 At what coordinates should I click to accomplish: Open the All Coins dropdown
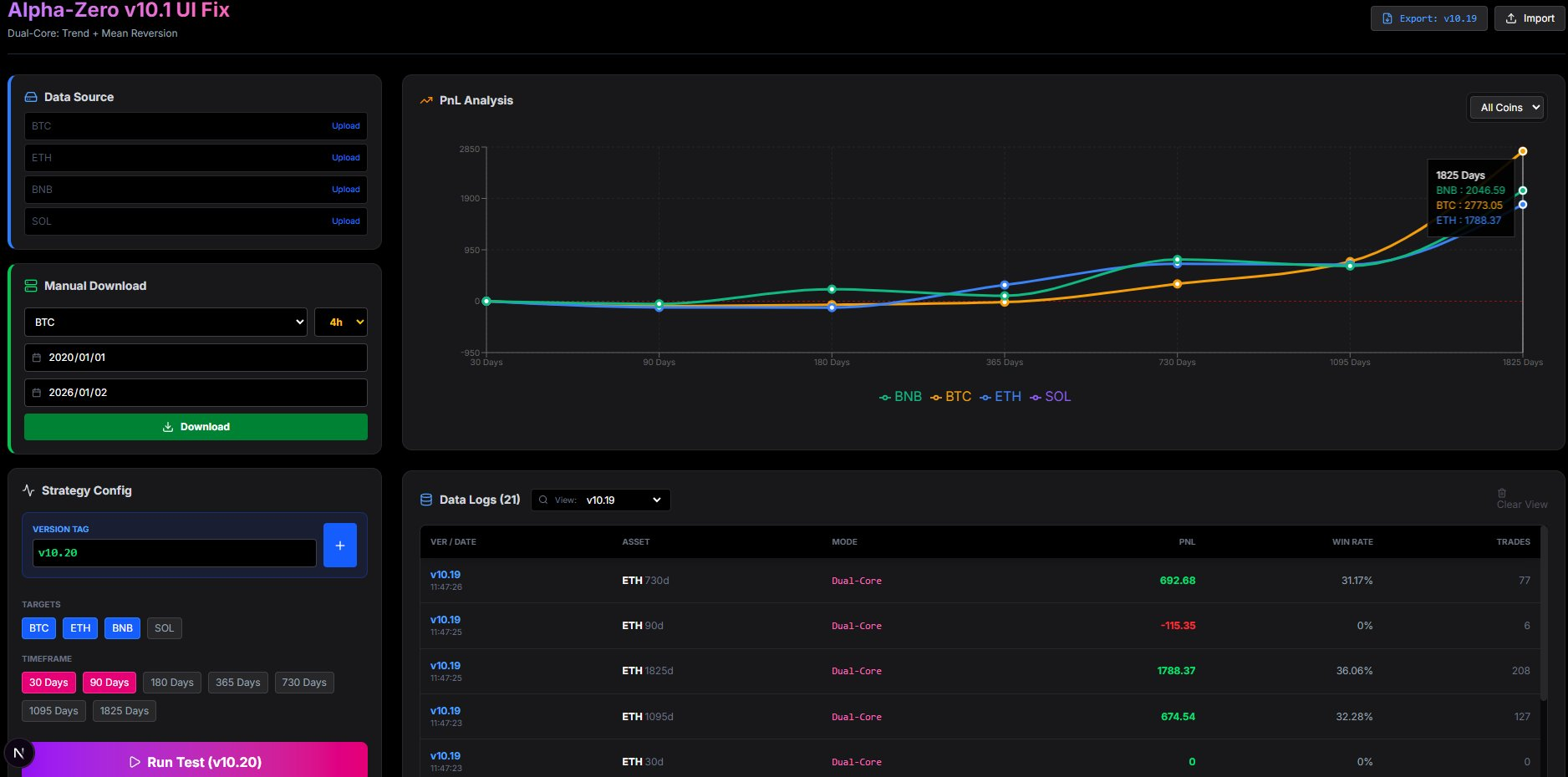coord(1508,108)
